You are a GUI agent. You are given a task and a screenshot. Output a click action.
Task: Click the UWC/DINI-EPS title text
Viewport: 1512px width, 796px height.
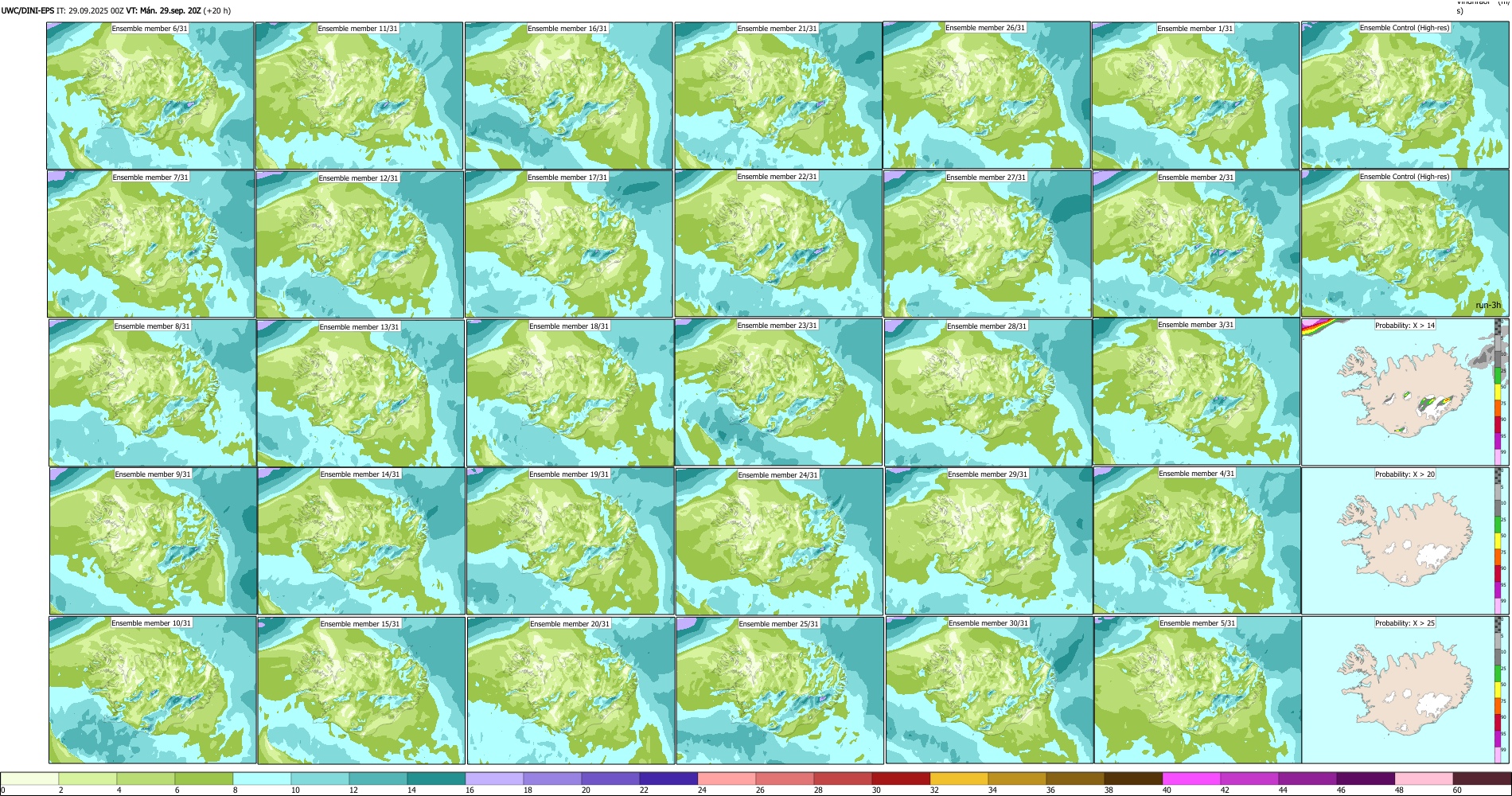click(28, 11)
